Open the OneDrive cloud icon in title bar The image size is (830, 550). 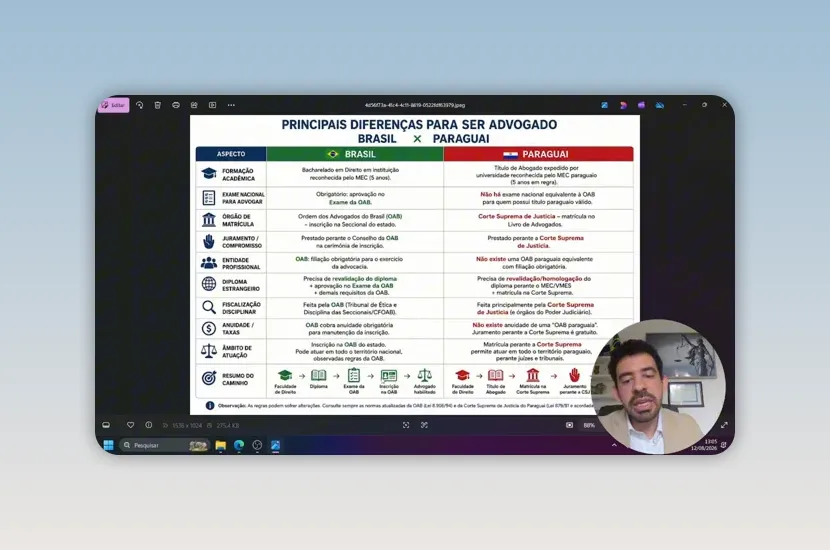660,105
